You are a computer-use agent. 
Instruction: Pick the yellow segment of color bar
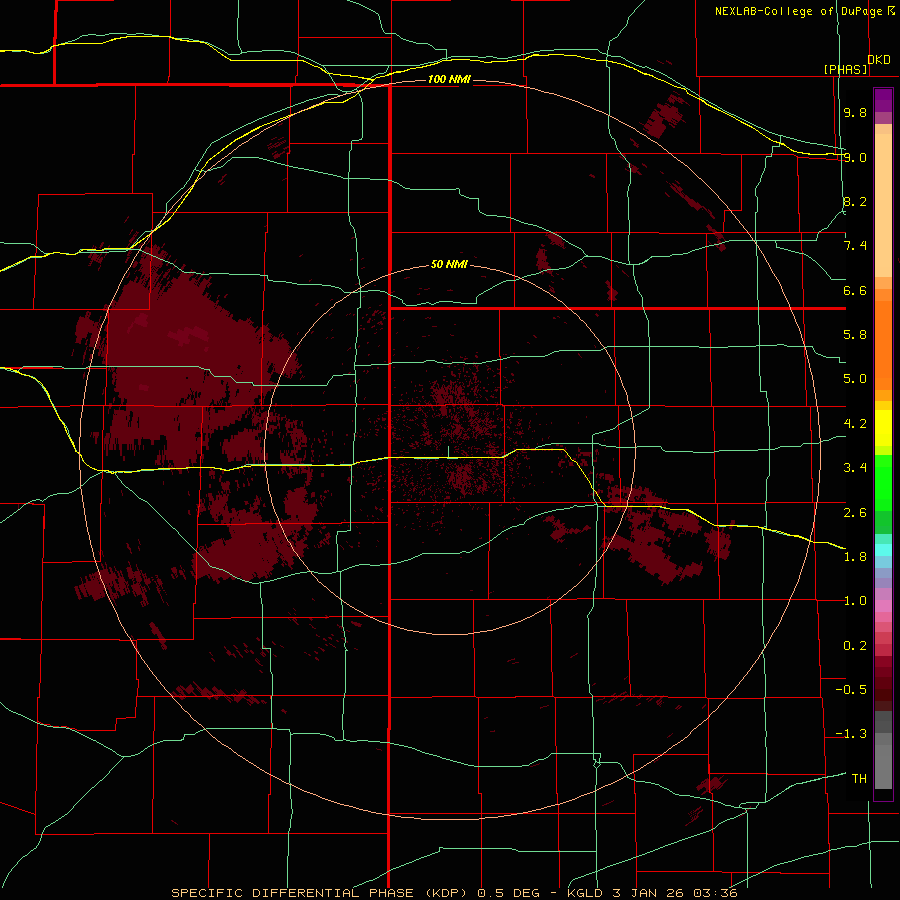883,428
